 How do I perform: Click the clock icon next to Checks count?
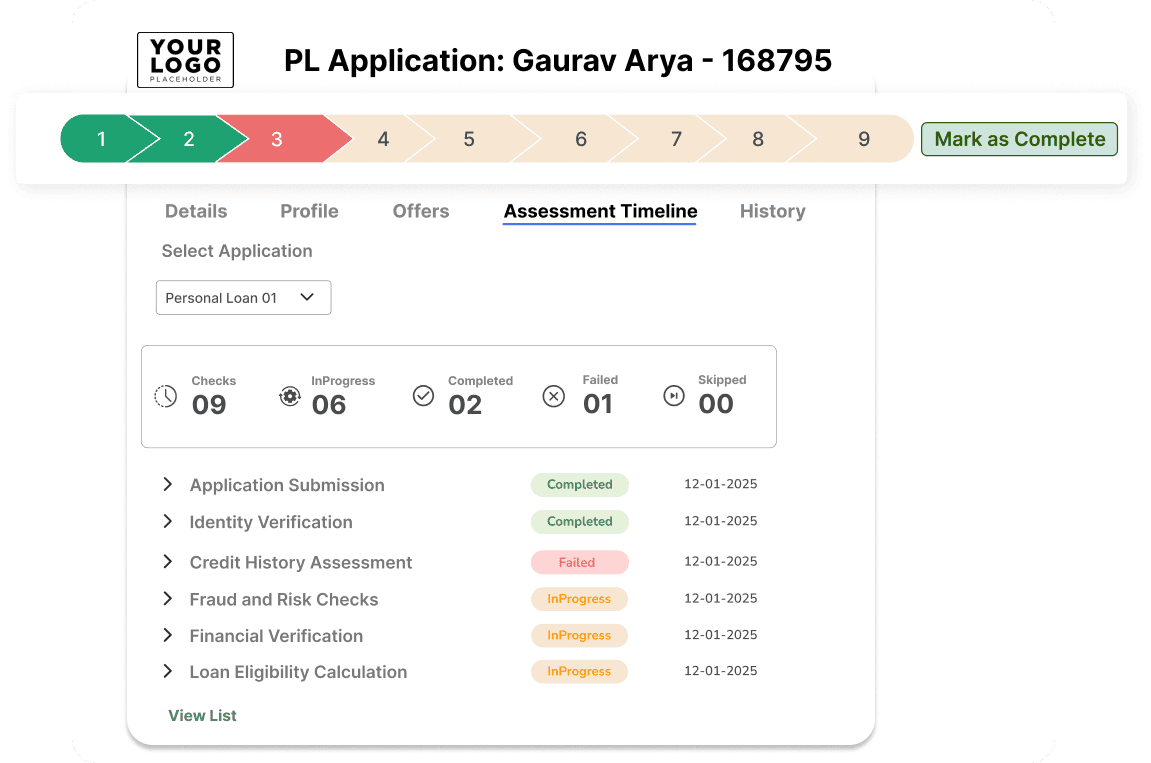pyautogui.click(x=165, y=396)
